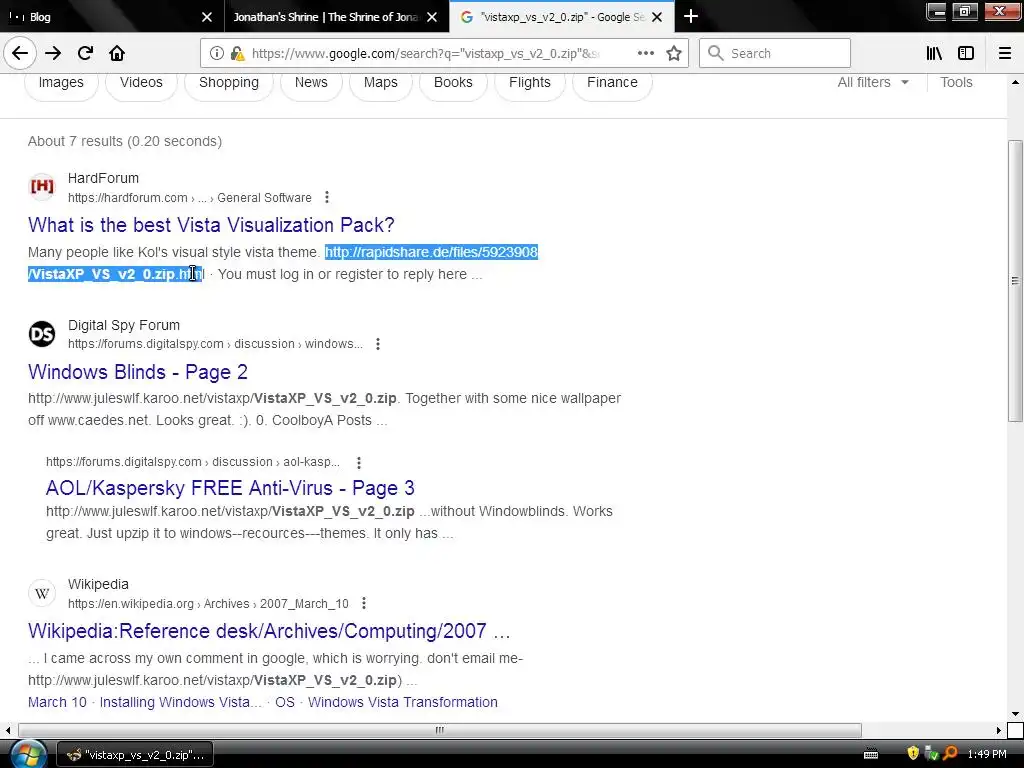Open Digital Spy Forum result options menu
Viewport: 1024px width, 768px height.
click(377, 344)
